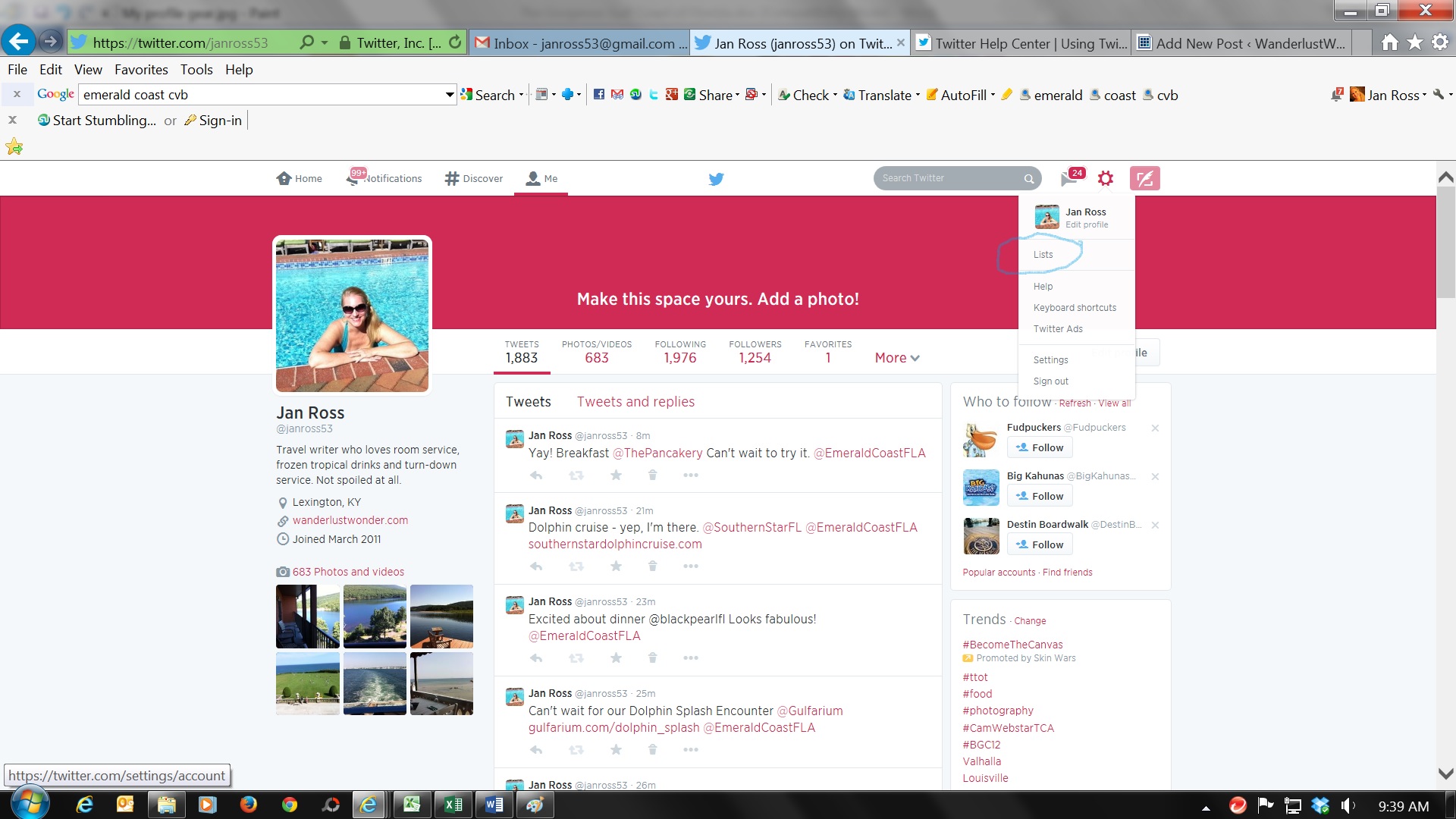Image resolution: width=1456 pixels, height=819 pixels.
Task: Switch to Tweets and replies tab
Action: [x=635, y=402]
